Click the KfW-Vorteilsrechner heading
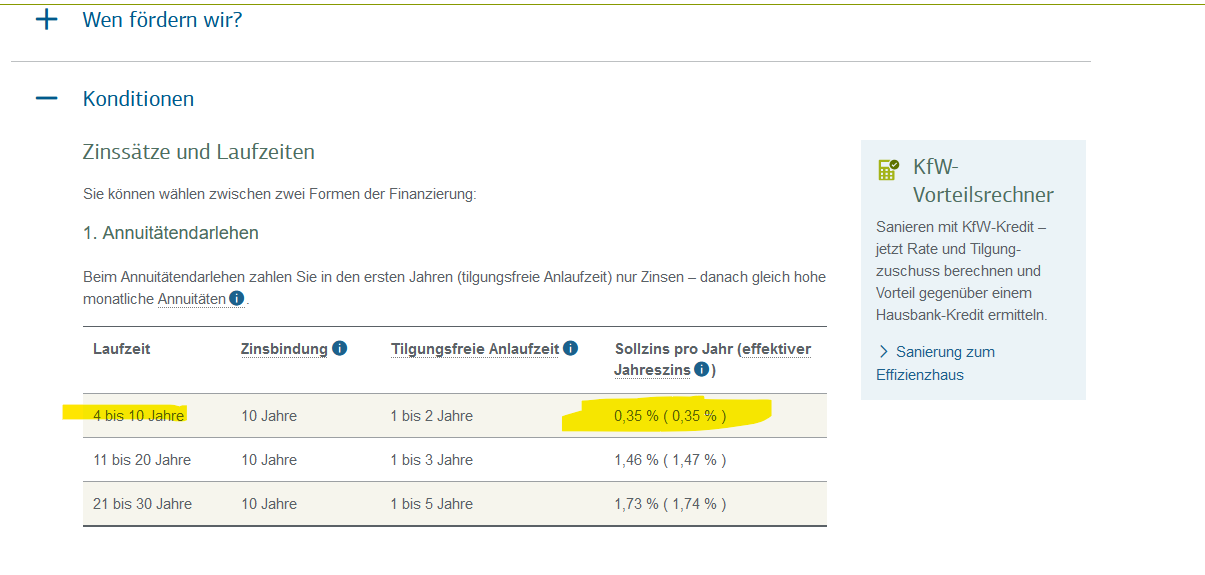Screen dimensions: 1205x575 click(x=982, y=180)
